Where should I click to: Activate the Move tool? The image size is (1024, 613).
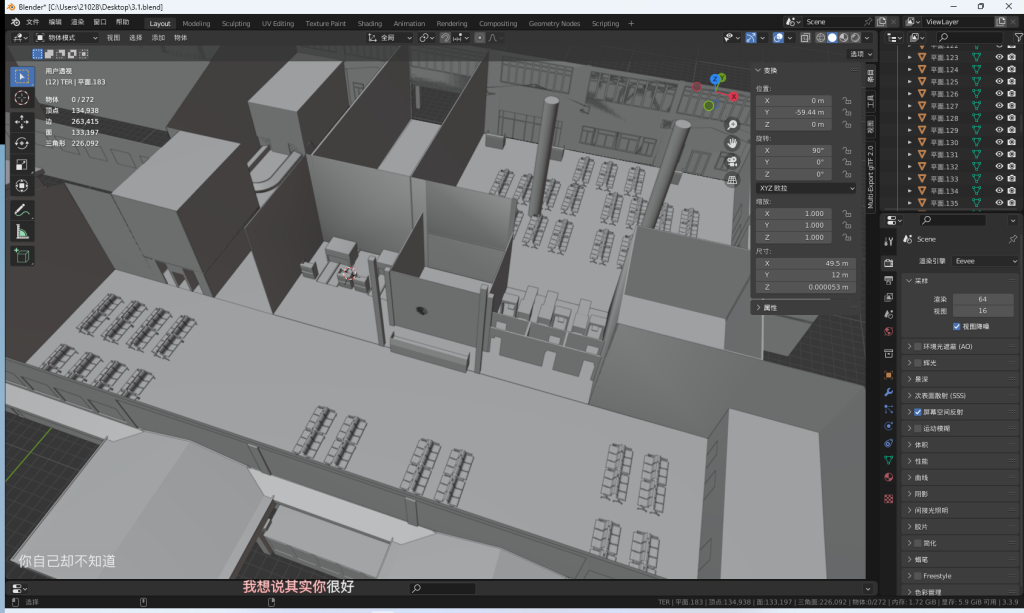click(22, 122)
